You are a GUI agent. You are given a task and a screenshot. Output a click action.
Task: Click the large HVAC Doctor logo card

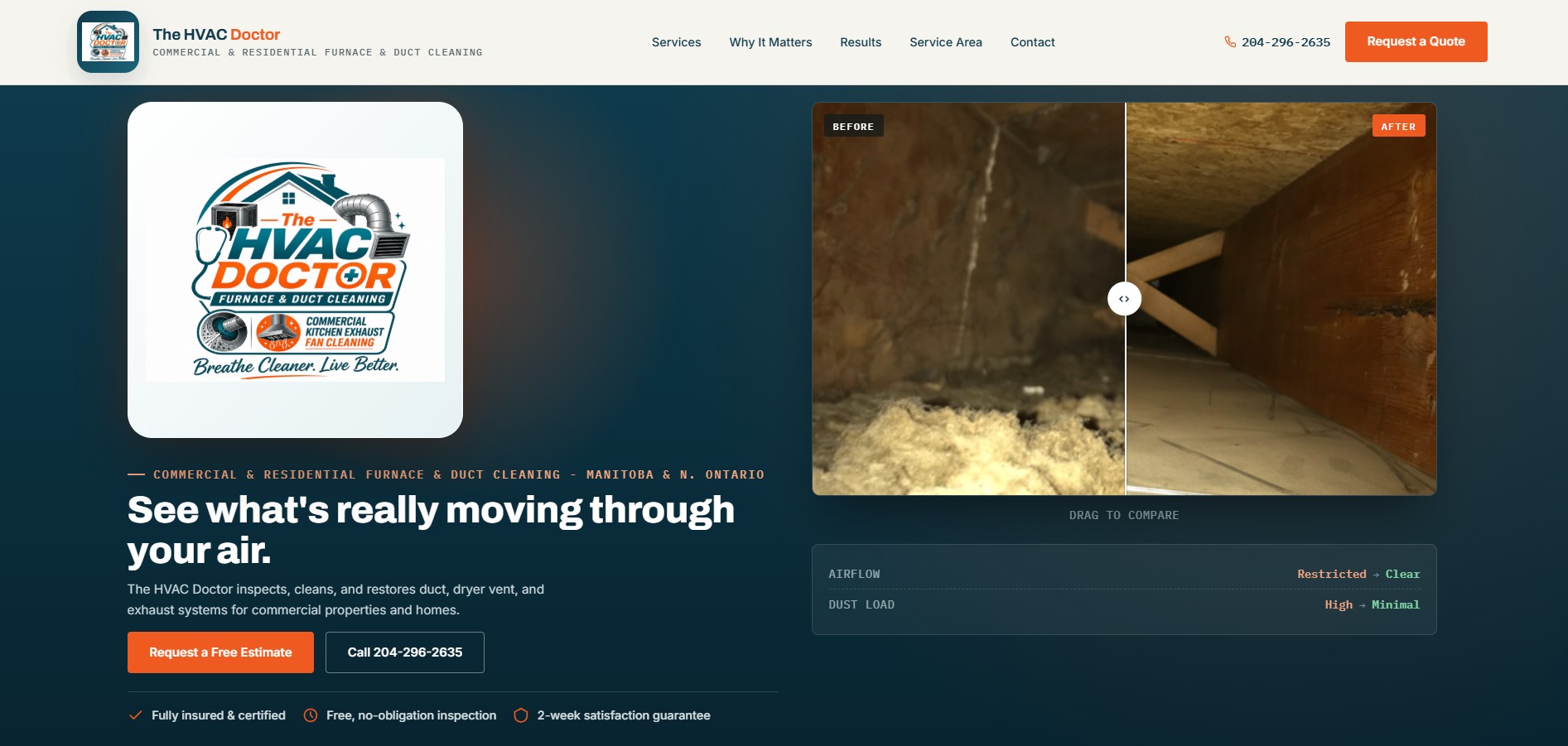coord(295,270)
